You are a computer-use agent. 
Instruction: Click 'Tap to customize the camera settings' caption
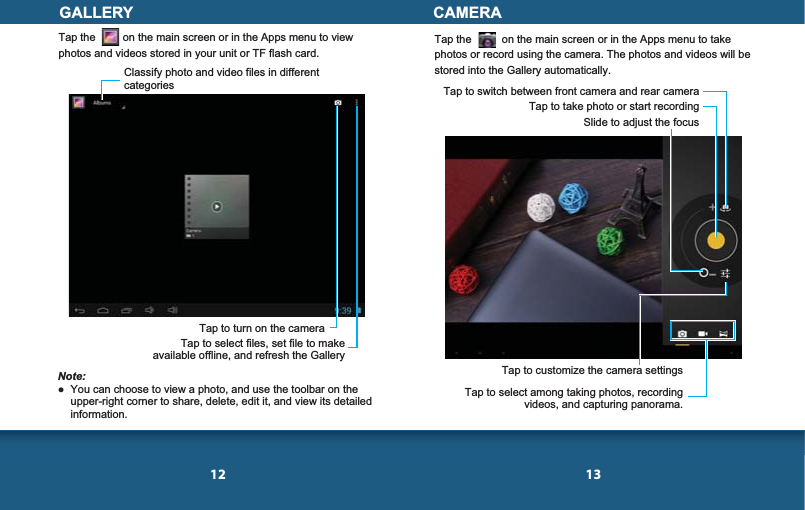point(592,370)
